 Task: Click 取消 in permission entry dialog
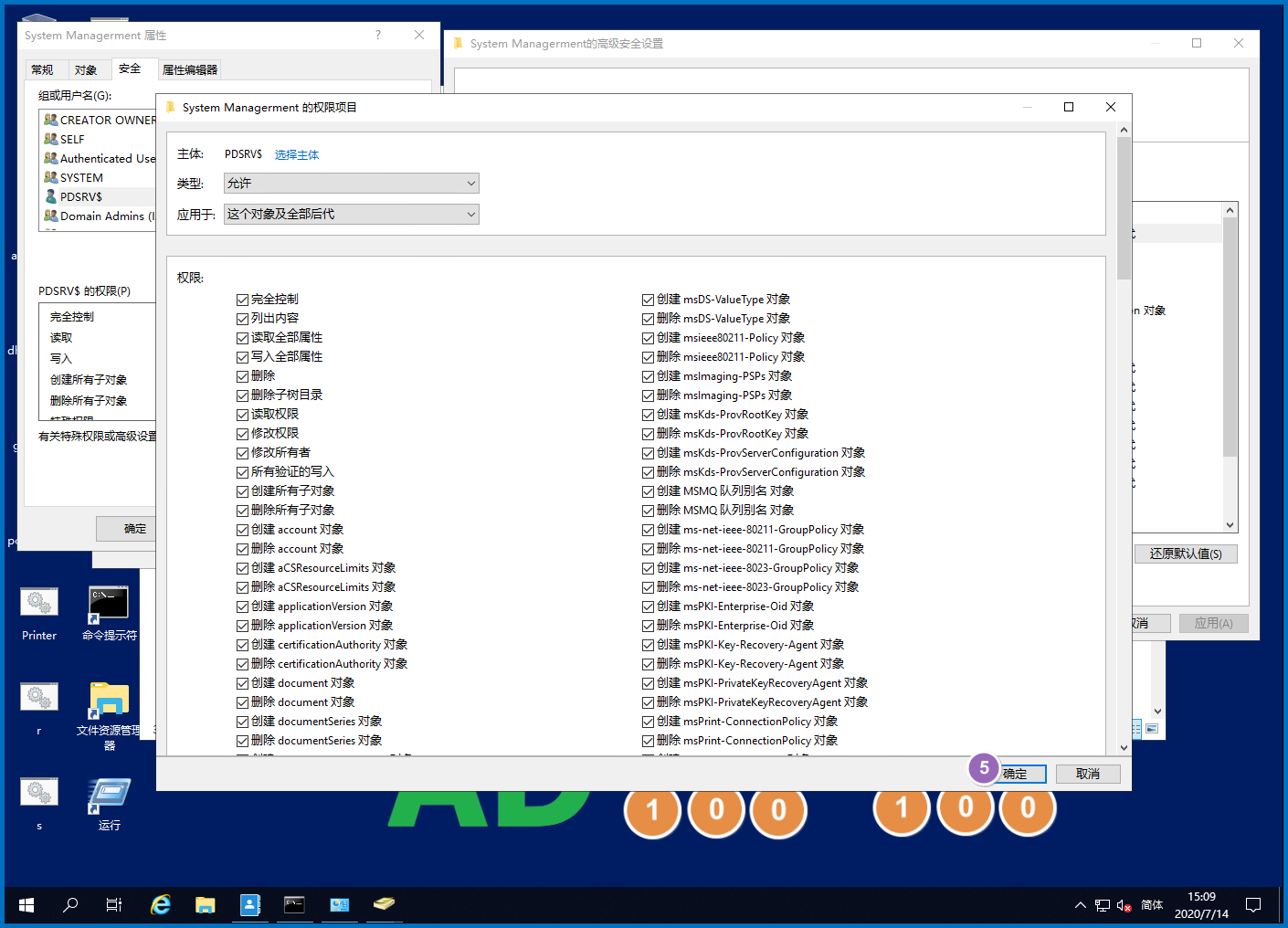1088,774
